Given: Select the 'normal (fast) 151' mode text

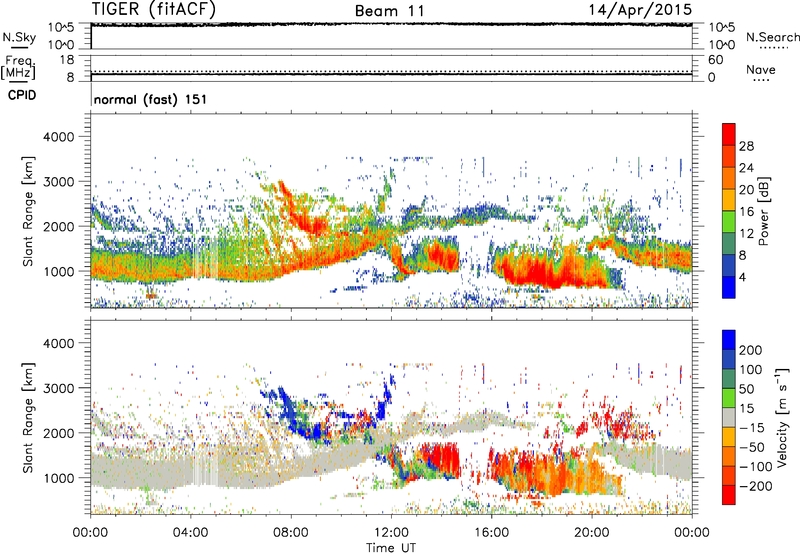Looking at the screenshot, I should click(x=151, y=99).
